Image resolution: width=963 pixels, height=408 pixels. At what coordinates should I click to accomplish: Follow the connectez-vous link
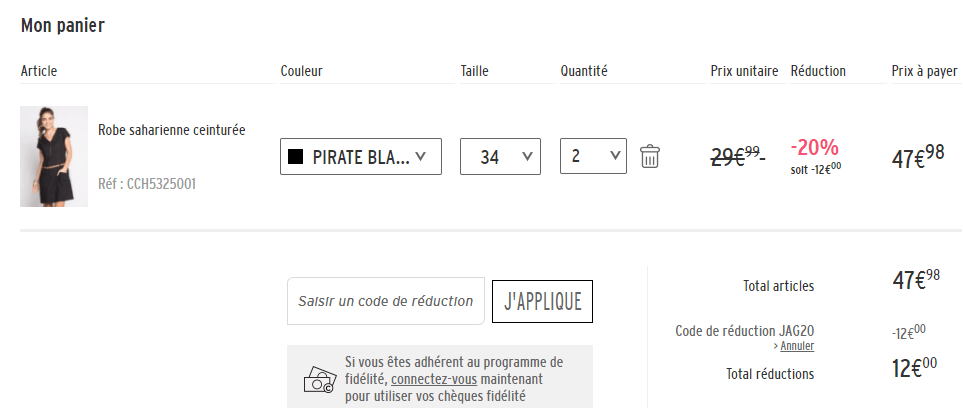[434, 380]
